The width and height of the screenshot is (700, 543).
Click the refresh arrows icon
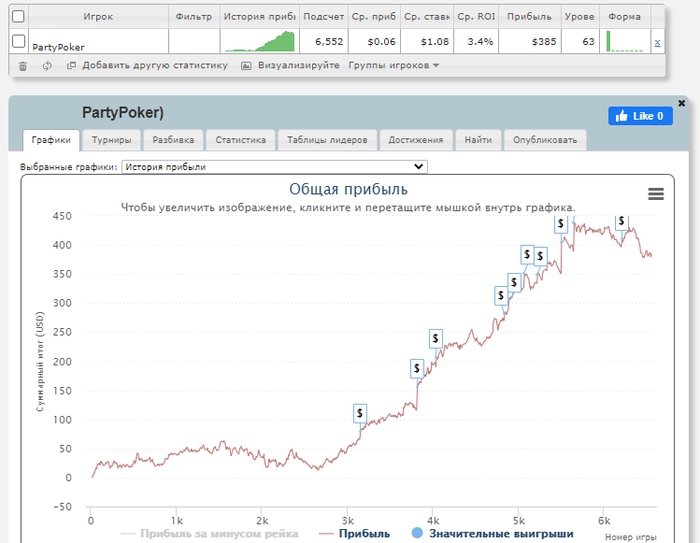[x=47, y=66]
